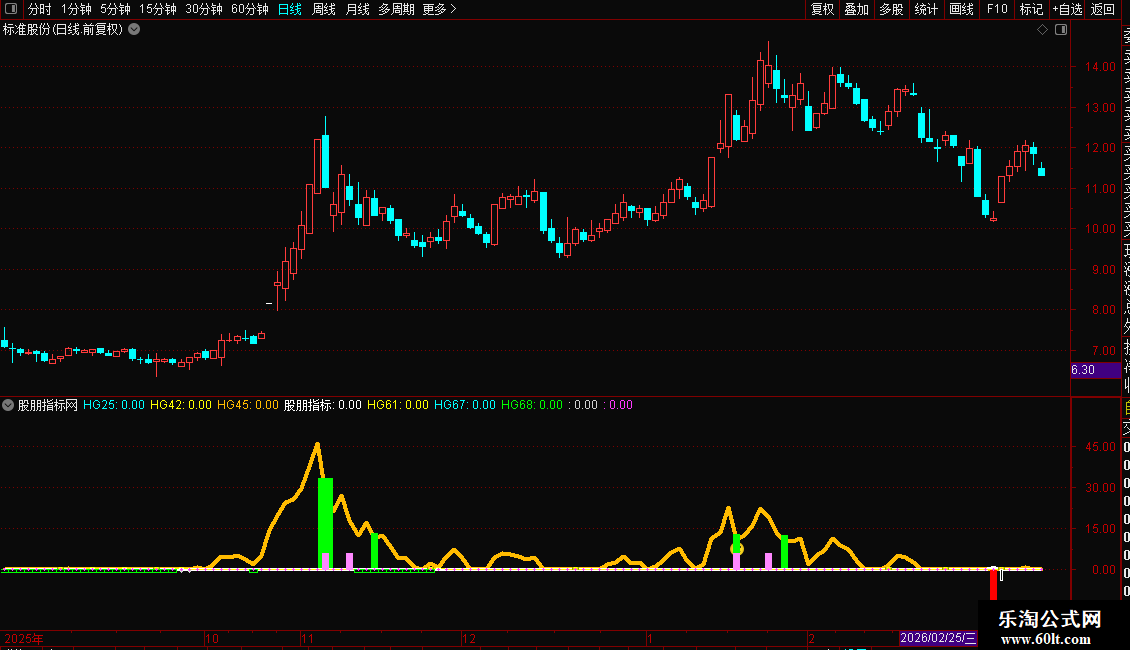Expand the 更多 periods menu
The image size is (1130, 650).
[440, 9]
